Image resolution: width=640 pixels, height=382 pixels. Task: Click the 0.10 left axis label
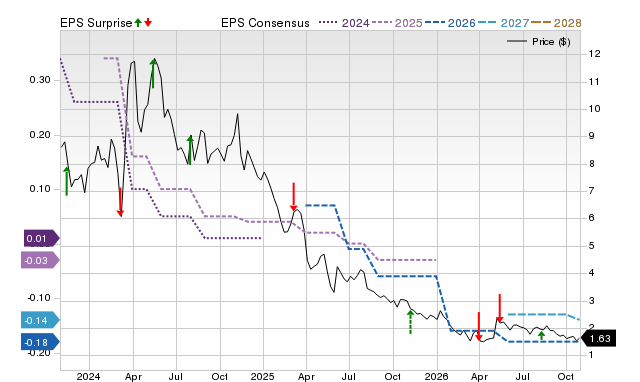40,189
